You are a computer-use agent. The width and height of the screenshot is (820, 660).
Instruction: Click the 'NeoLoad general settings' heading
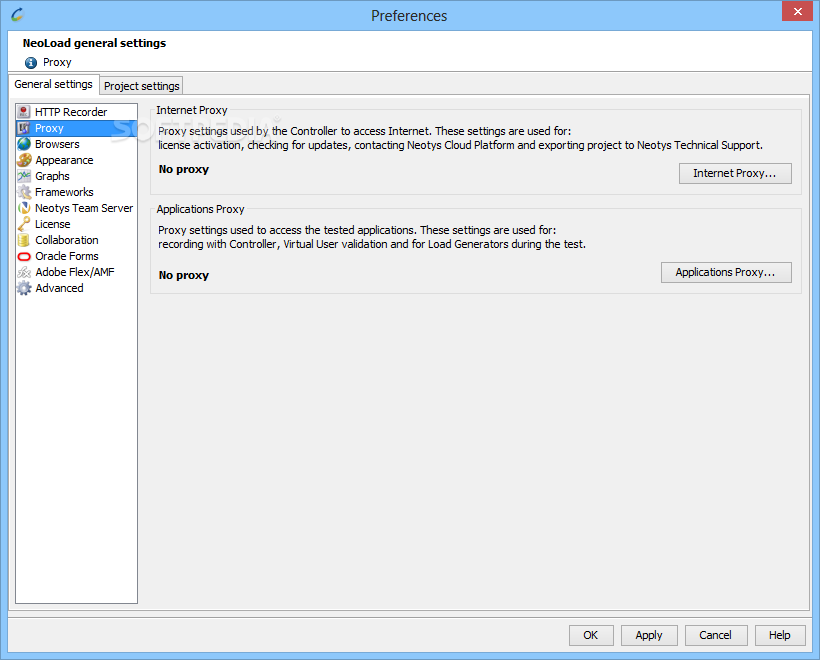tap(94, 43)
